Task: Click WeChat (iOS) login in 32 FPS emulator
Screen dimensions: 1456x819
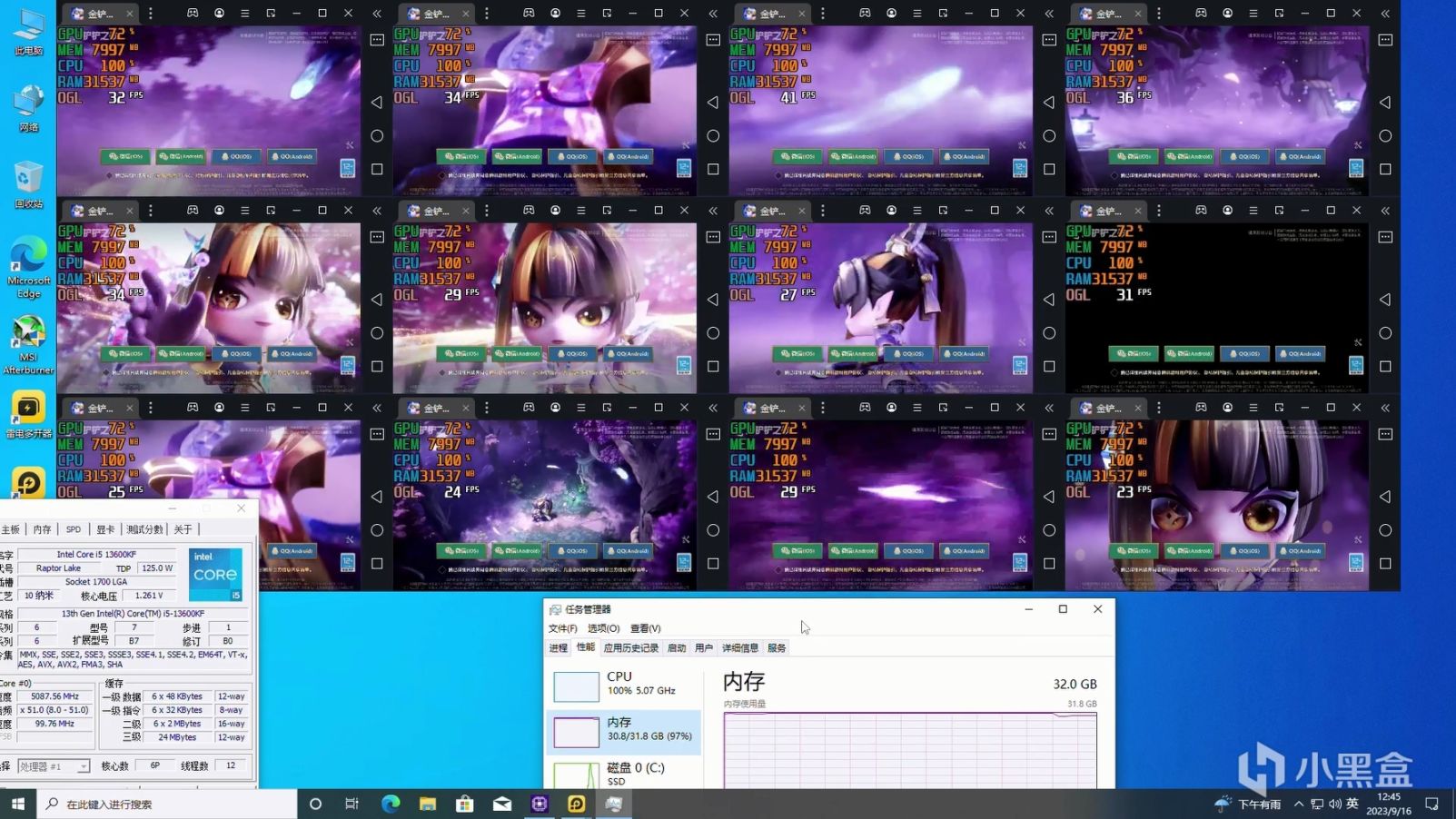Action: (x=126, y=156)
